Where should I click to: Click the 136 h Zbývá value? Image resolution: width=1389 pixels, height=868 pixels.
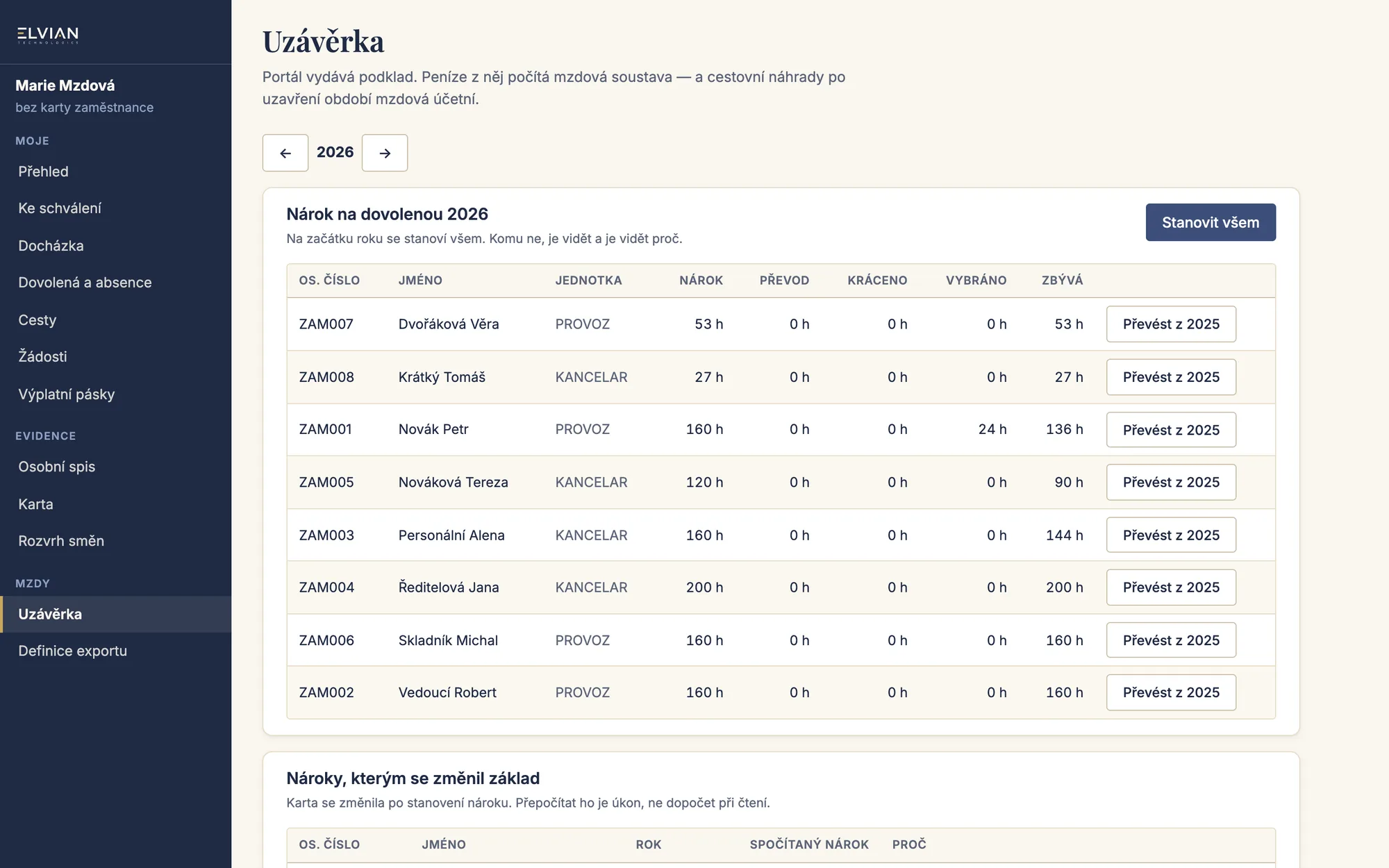(1065, 429)
